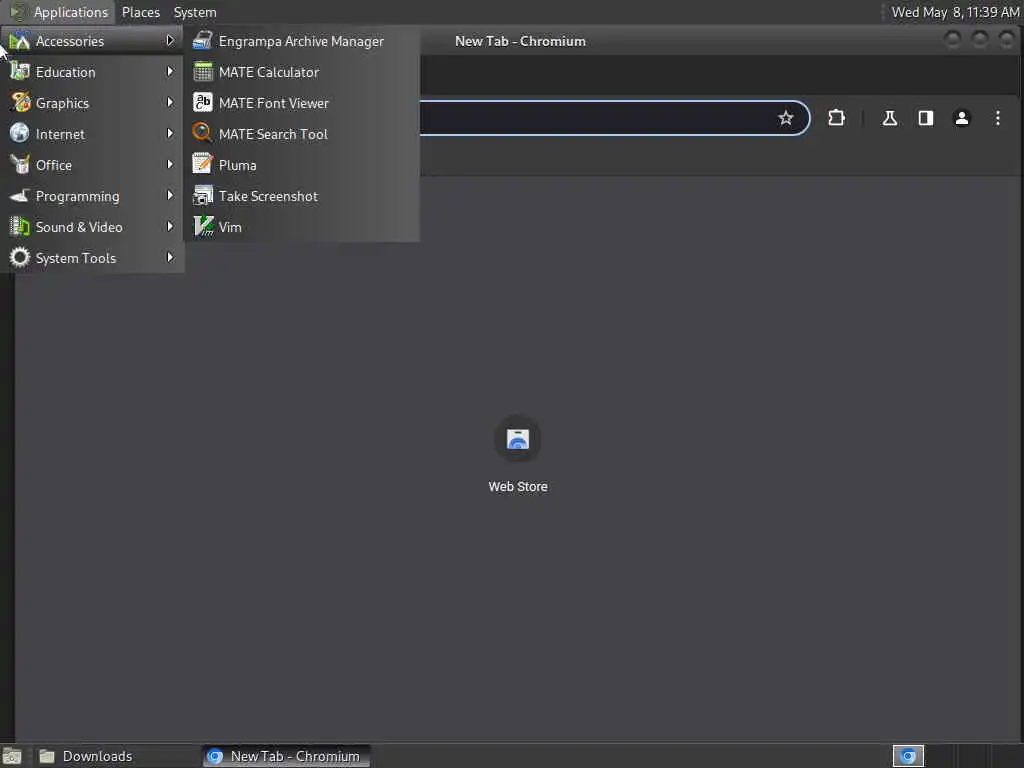This screenshot has height=768, width=1024.
Task: Click the Font Viewer icon
Action: point(202,103)
